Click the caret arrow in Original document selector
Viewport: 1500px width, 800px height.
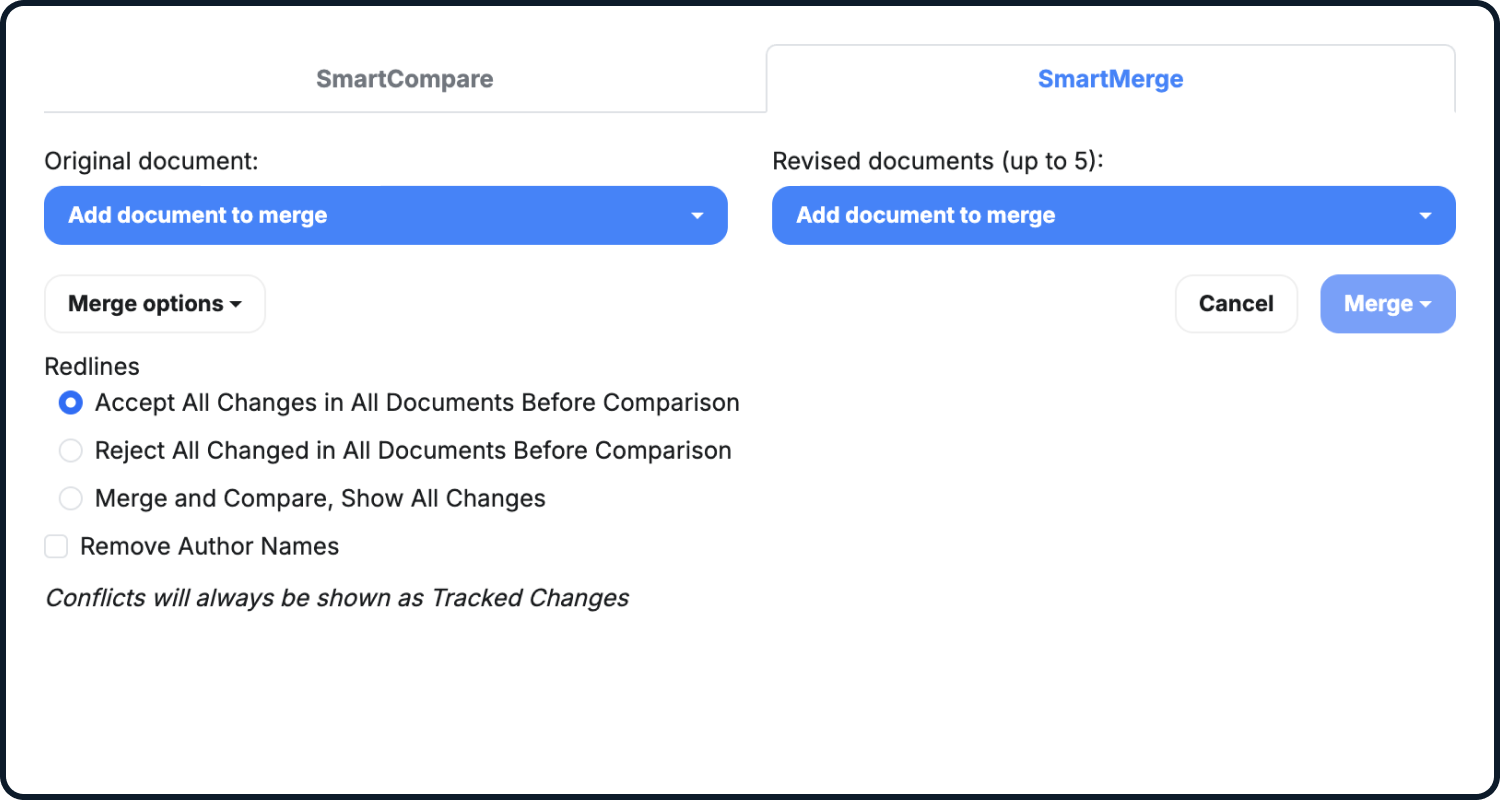[697, 216]
